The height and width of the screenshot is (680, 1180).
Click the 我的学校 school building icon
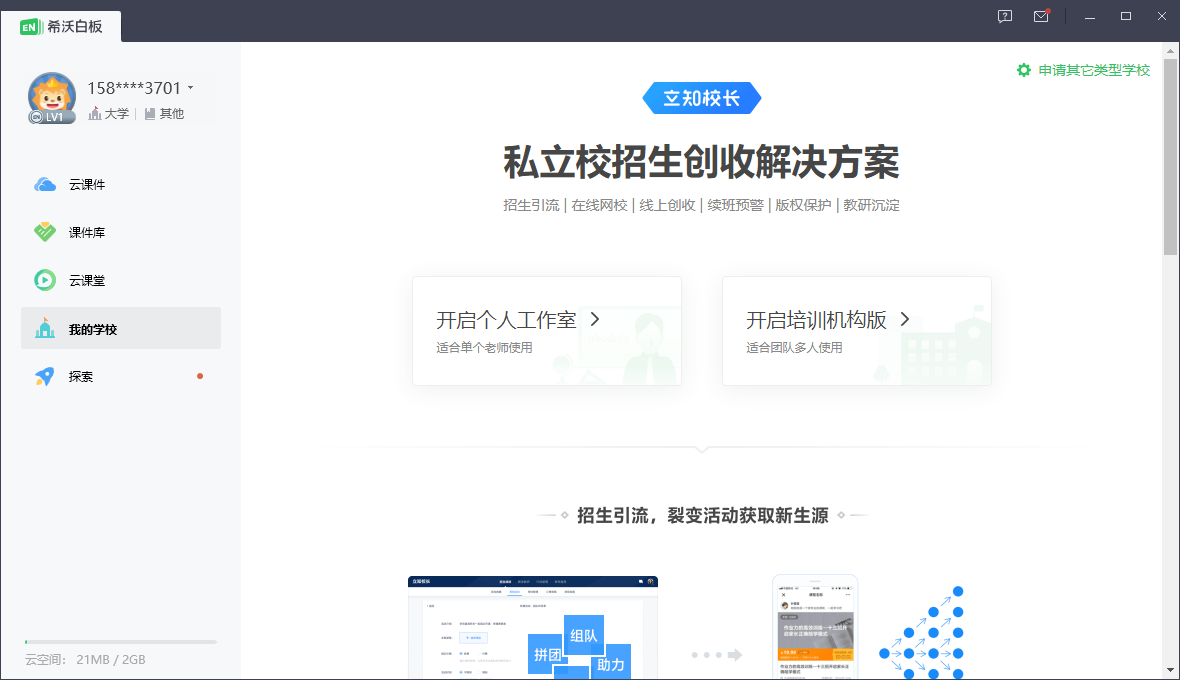click(45, 328)
